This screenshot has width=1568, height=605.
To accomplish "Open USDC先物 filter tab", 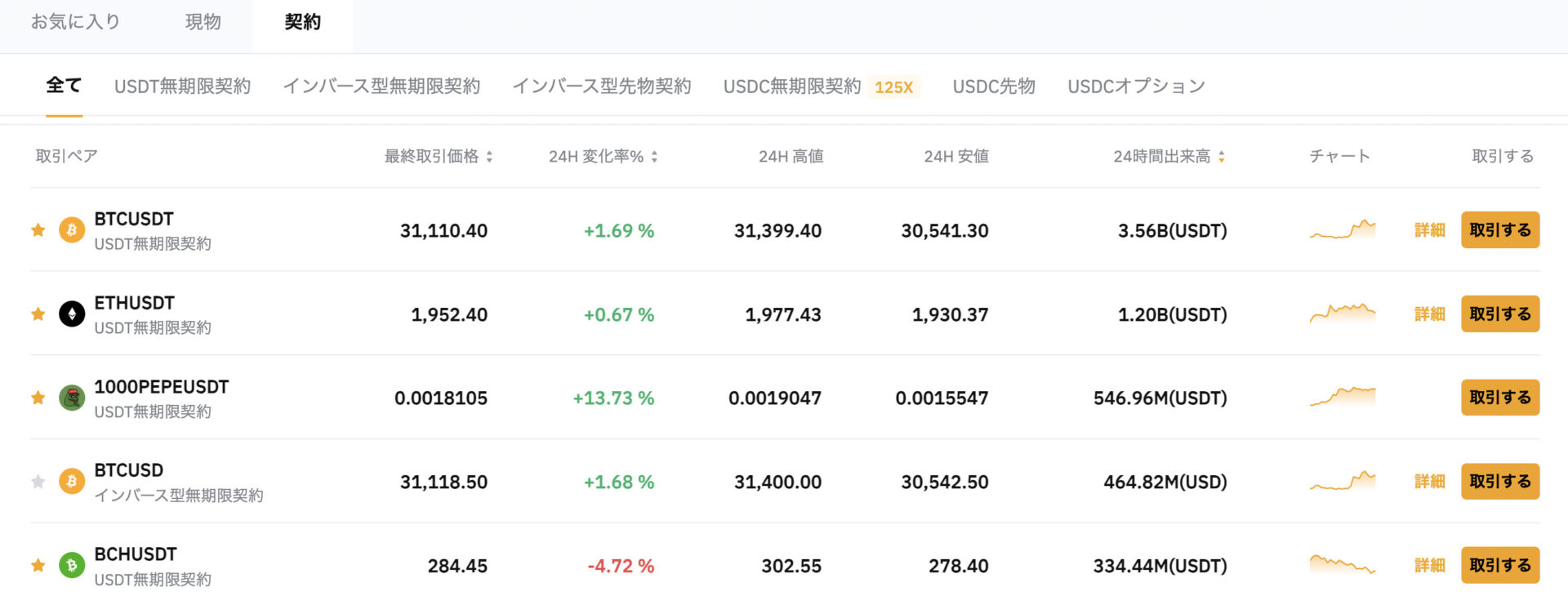I will click(x=994, y=87).
